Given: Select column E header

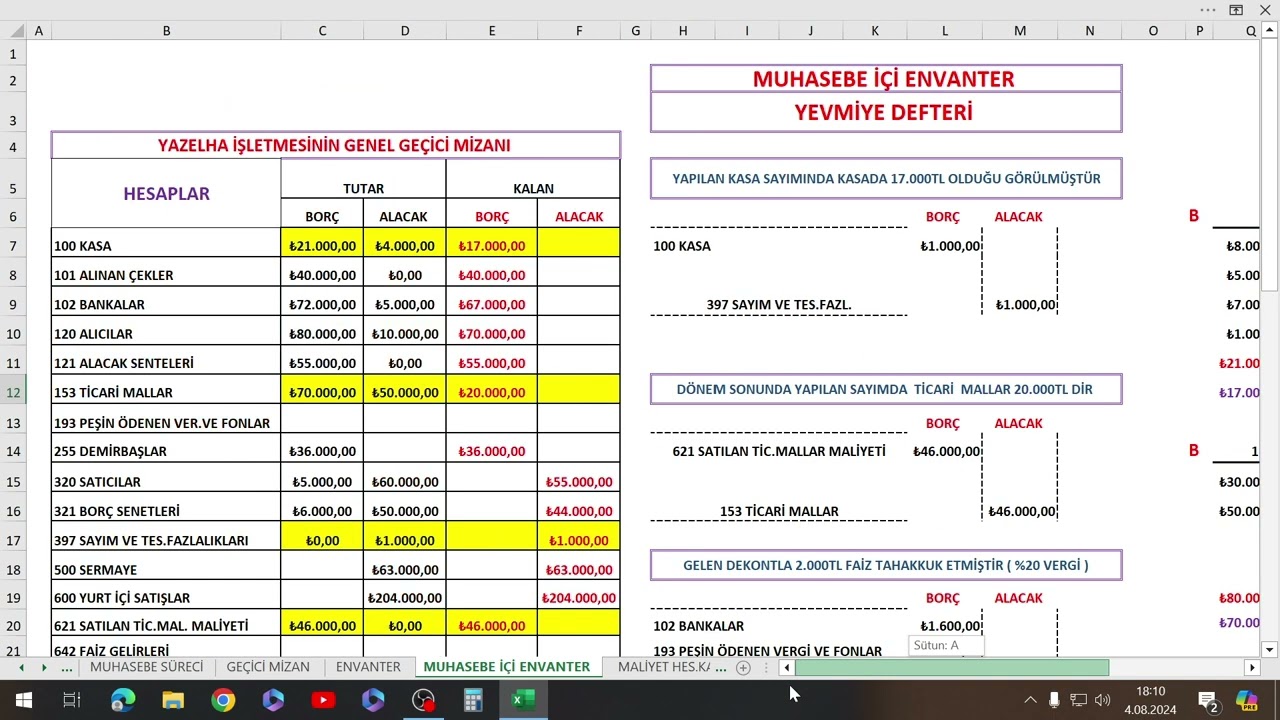Looking at the screenshot, I should [492, 31].
